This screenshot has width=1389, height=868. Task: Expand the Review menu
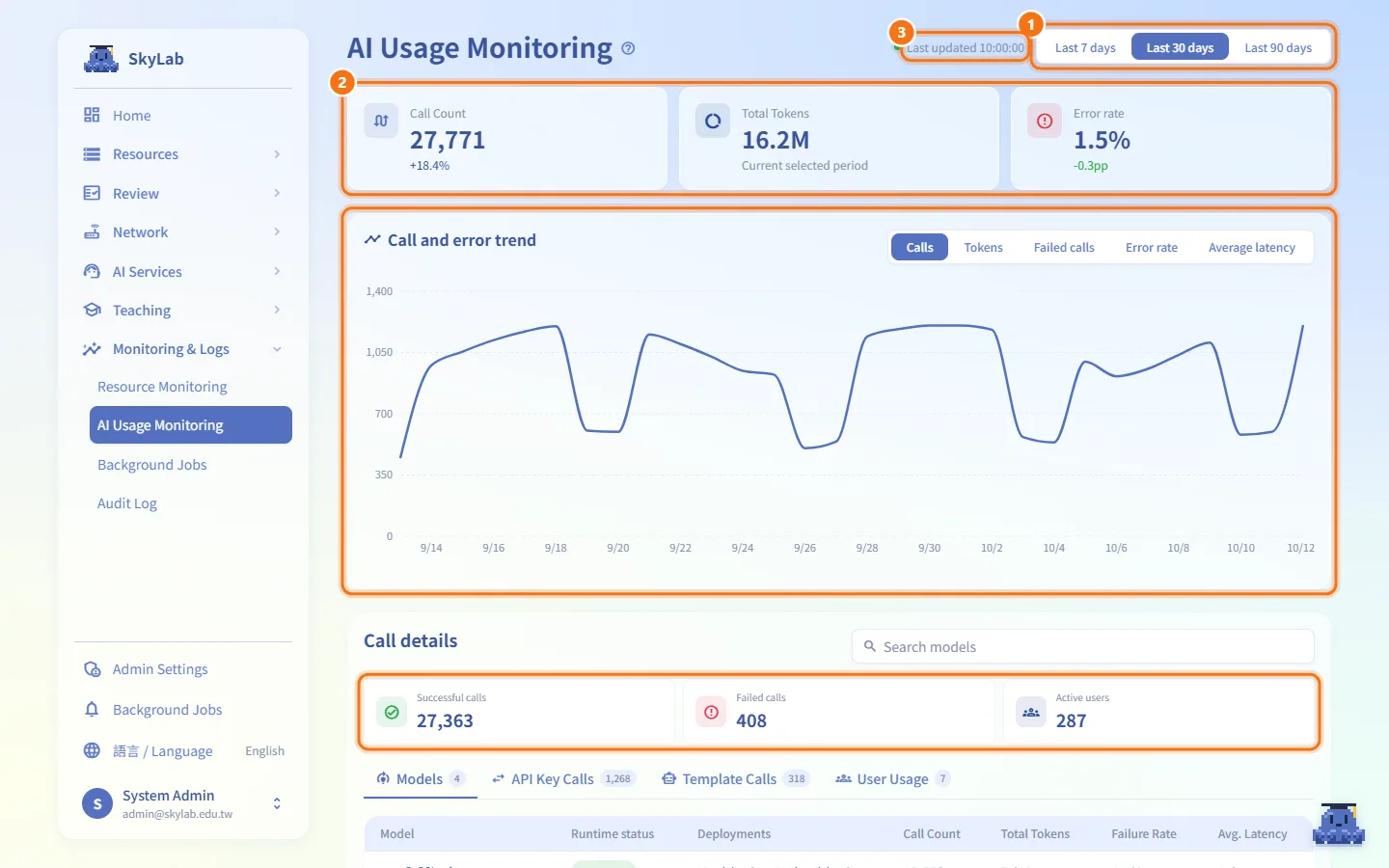click(x=183, y=194)
